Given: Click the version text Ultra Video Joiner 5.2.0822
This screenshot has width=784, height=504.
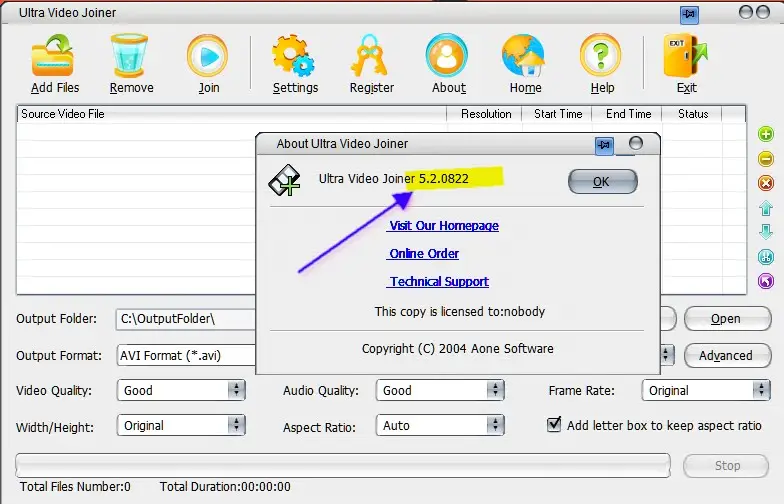Looking at the screenshot, I should click(x=394, y=178).
